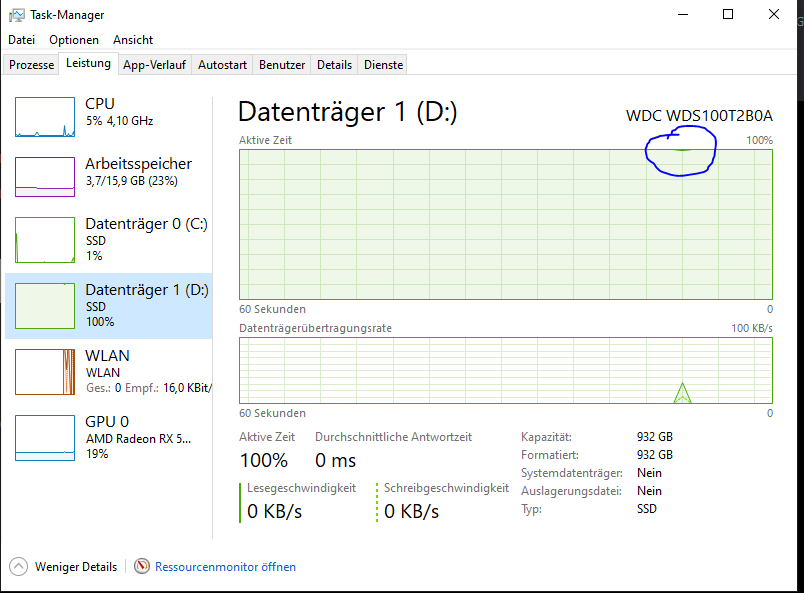Click the AMD Radeon RX 5... text

(x=138, y=439)
